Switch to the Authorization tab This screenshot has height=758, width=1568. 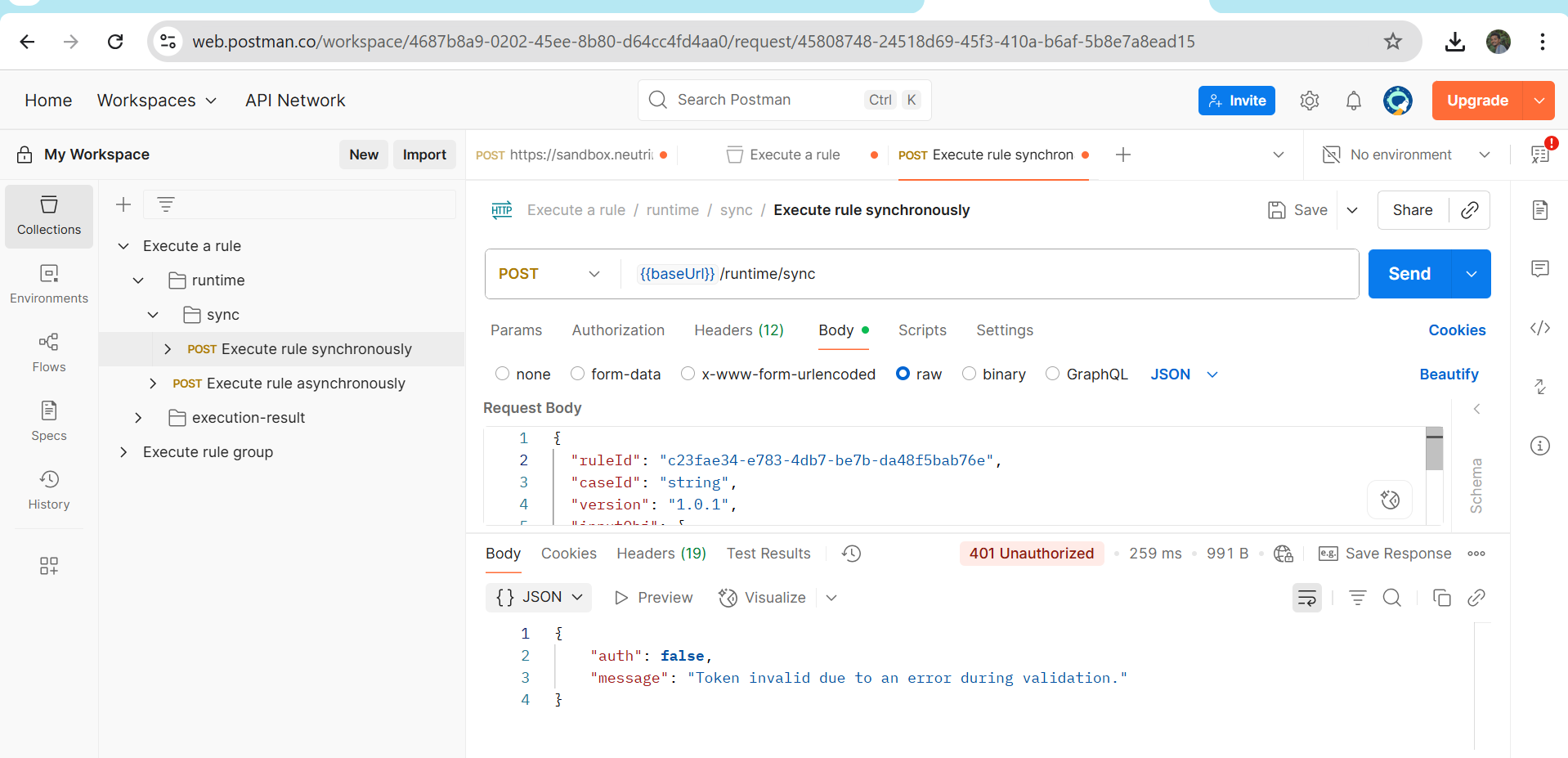618,330
